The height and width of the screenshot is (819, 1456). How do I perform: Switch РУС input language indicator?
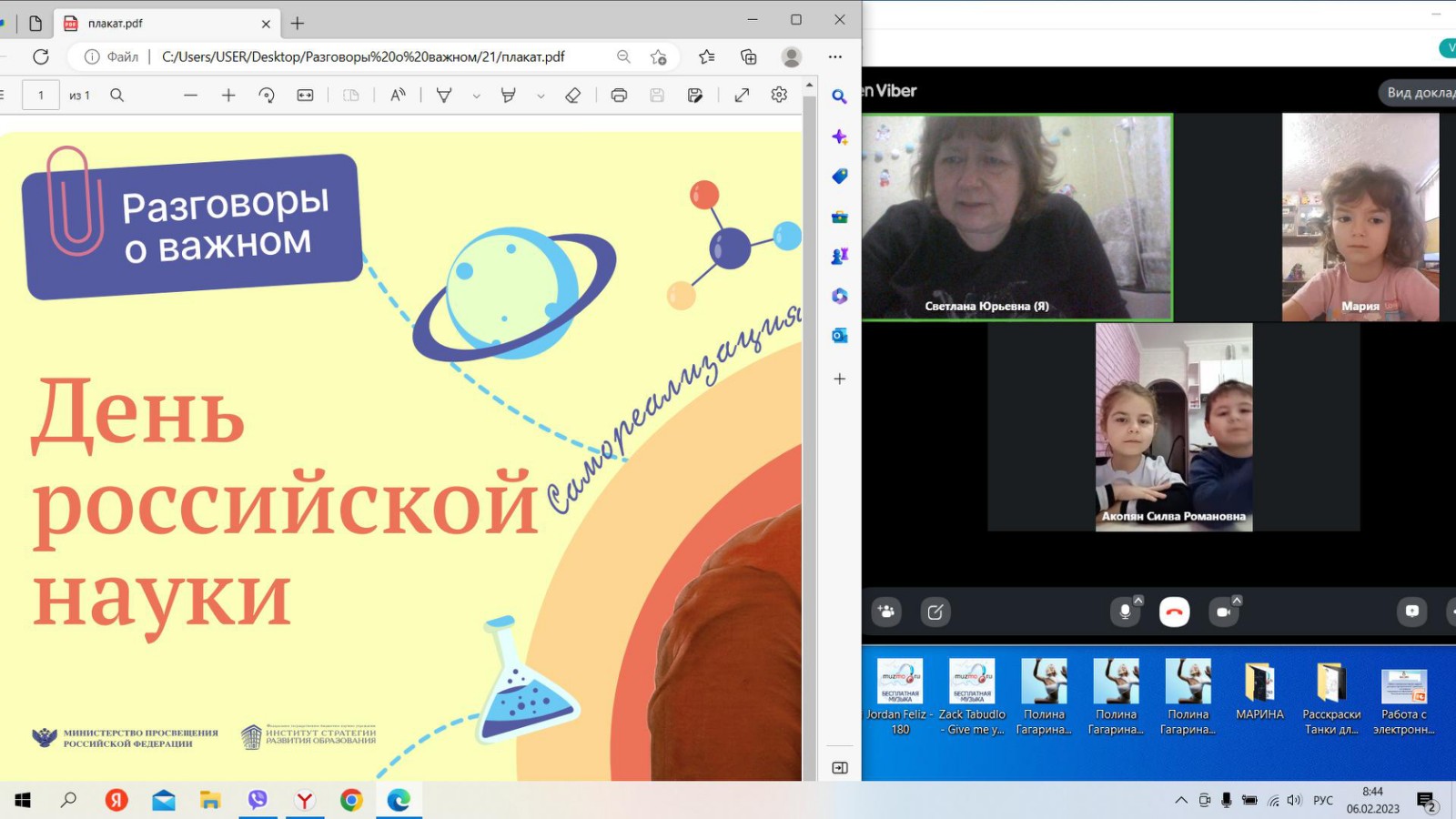pyautogui.click(x=1323, y=800)
